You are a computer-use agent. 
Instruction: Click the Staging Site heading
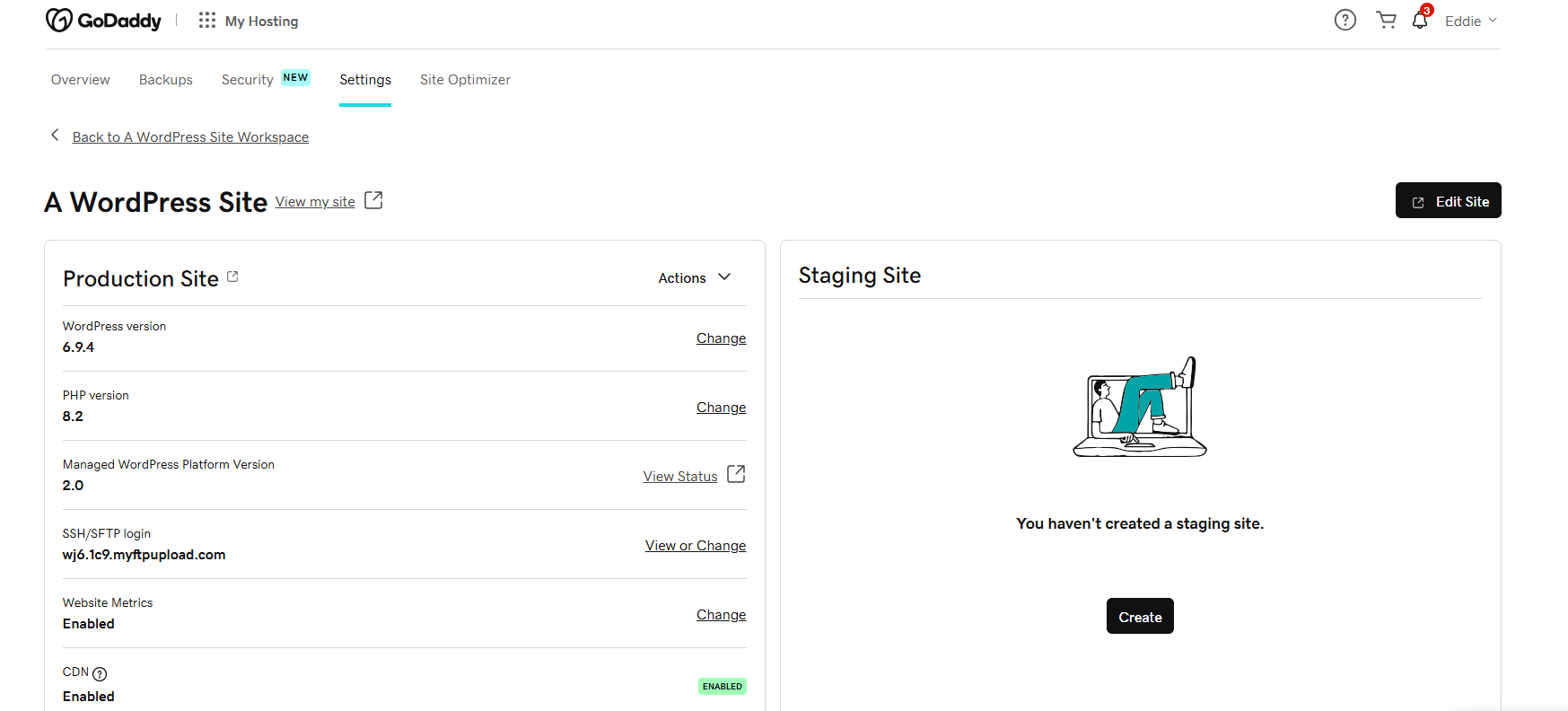point(860,275)
